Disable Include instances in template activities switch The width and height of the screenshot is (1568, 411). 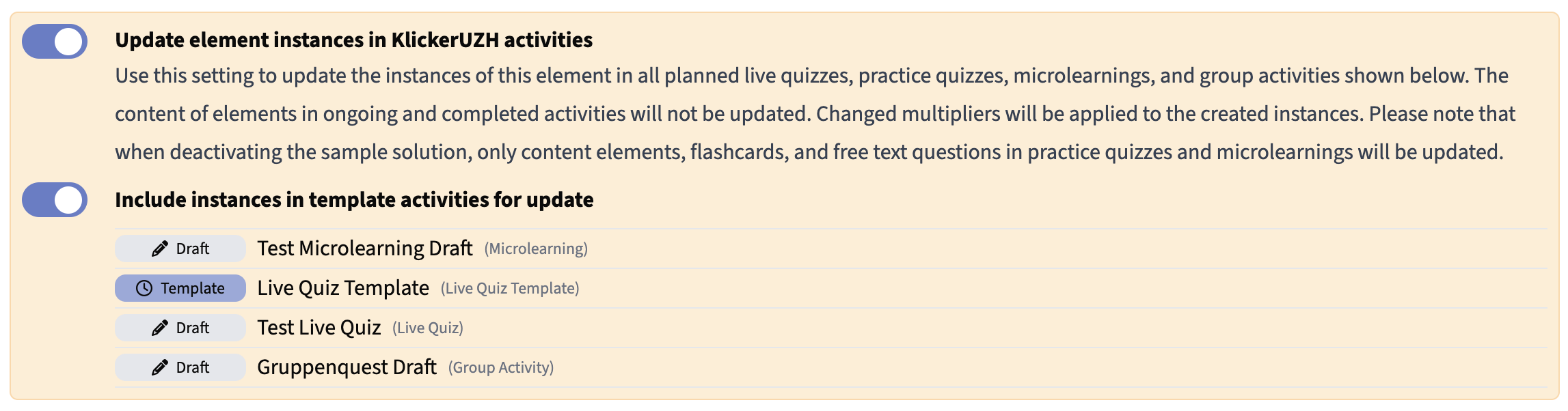[x=55, y=200]
